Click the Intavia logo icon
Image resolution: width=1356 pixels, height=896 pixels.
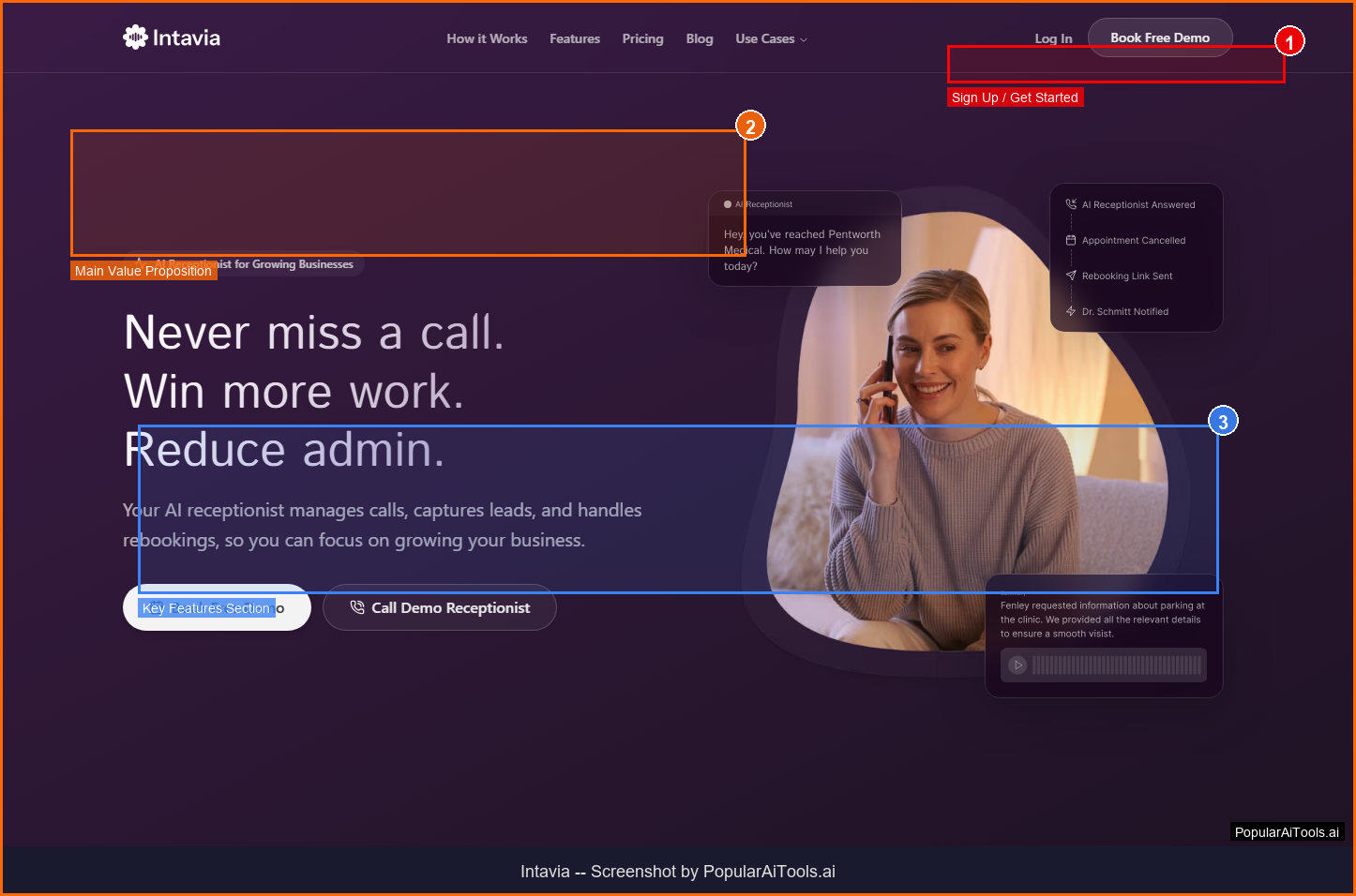[x=136, y=37]
